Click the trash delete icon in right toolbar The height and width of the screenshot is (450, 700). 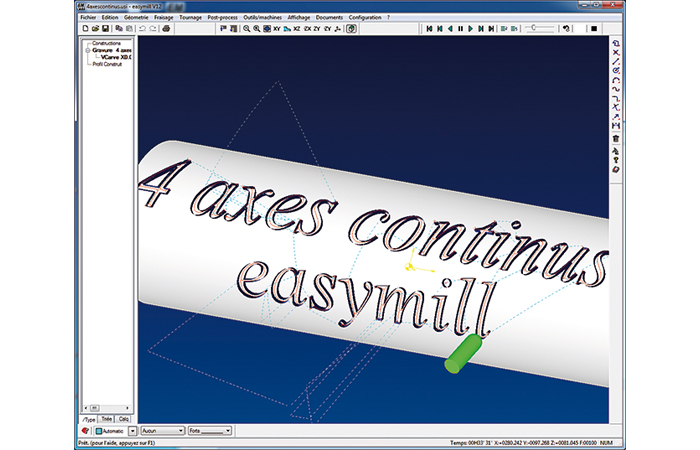click(x=616, y=139)
